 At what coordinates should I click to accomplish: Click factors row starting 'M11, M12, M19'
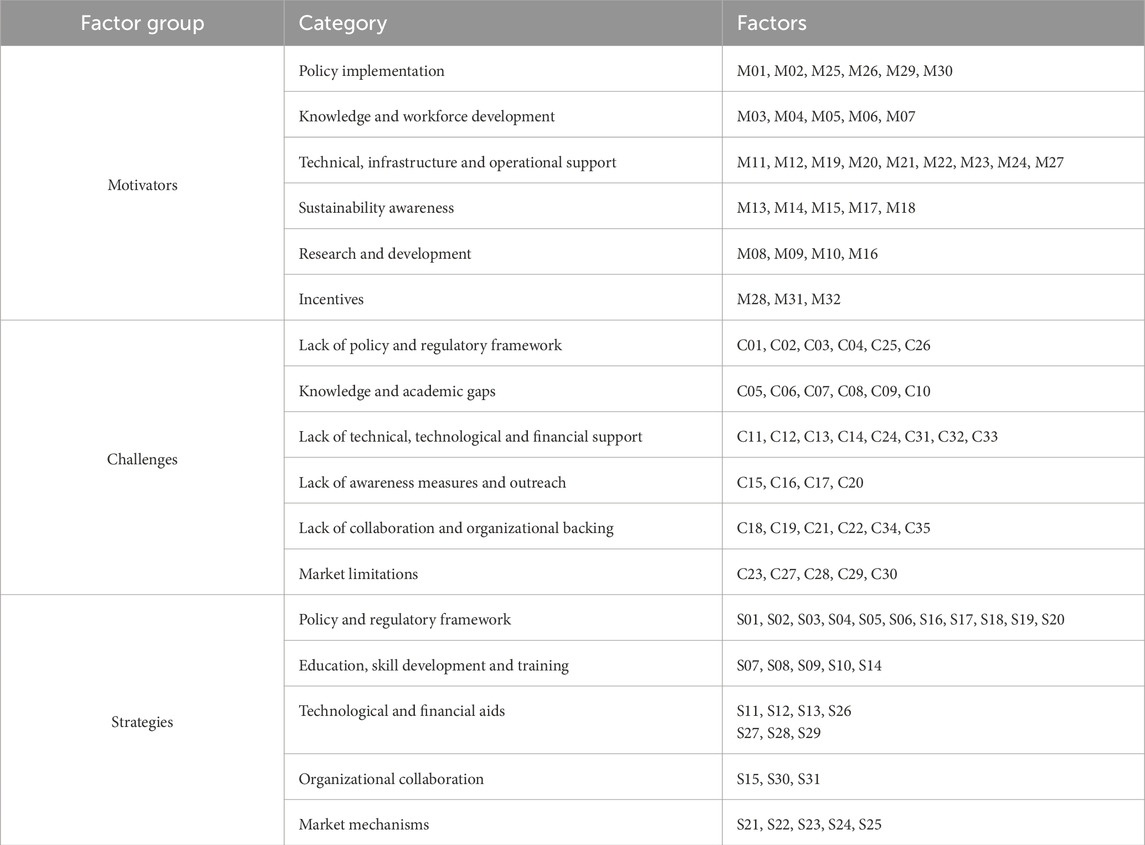pyautogui.click(x=900, y=162)
